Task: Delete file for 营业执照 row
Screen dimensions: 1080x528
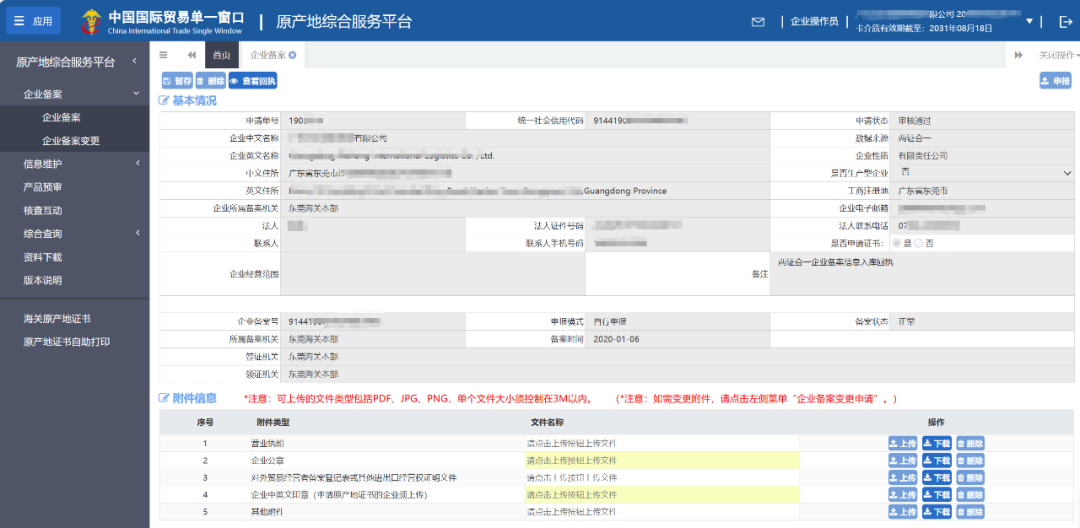Action: pyautogui.click(x=970, y=443)
